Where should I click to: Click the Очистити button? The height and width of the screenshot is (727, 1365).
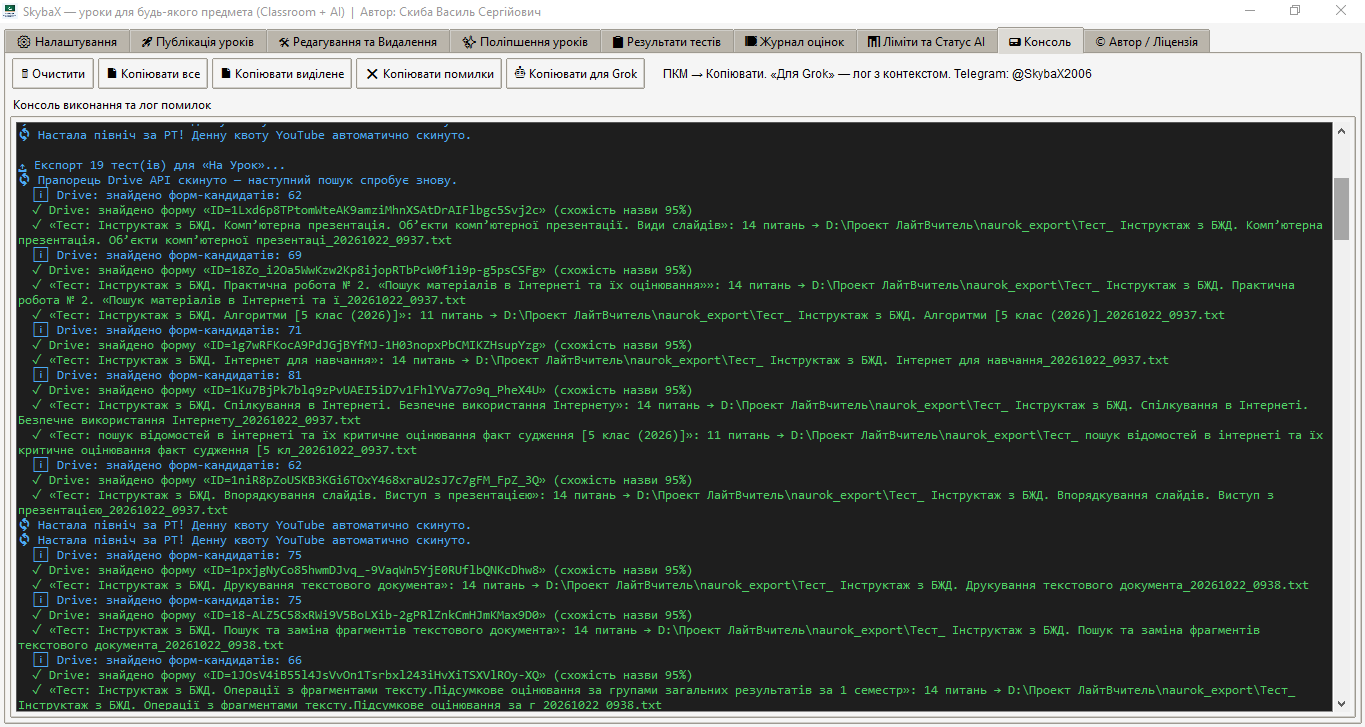tap(54, 74)
